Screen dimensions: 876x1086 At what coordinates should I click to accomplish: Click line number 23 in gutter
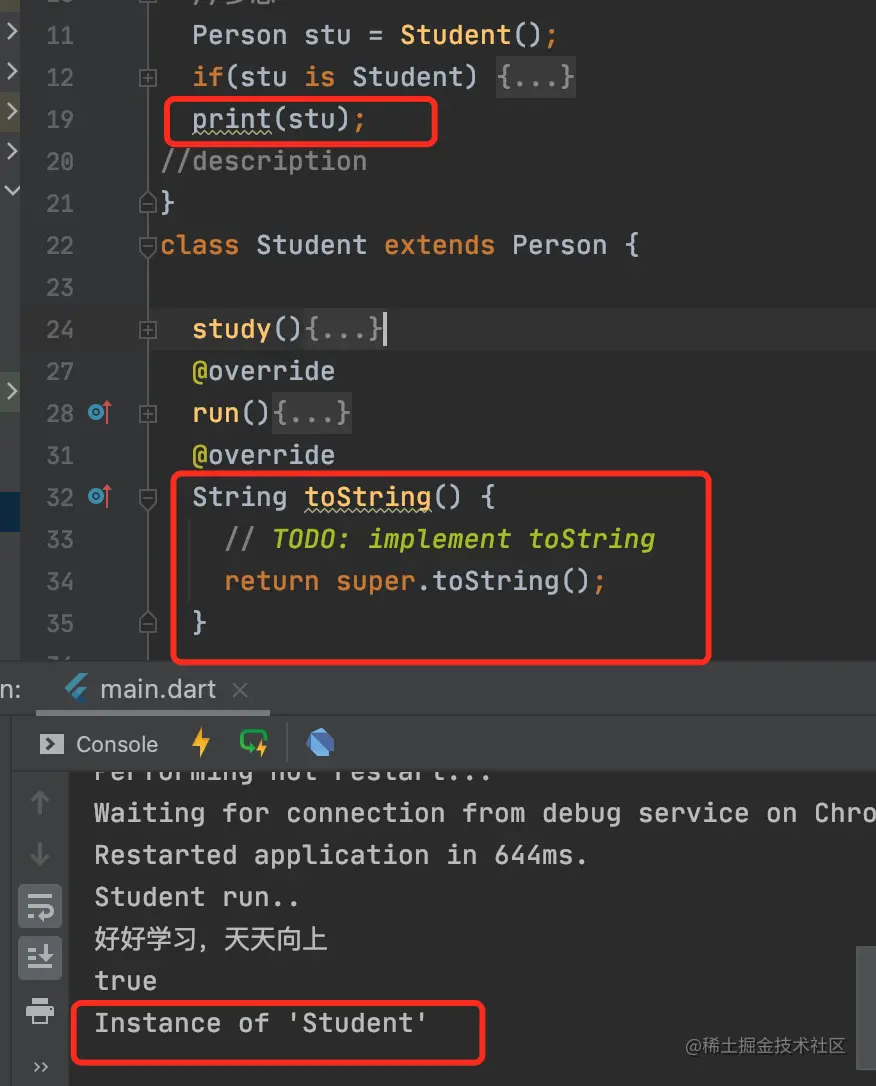tap(60, 287)
